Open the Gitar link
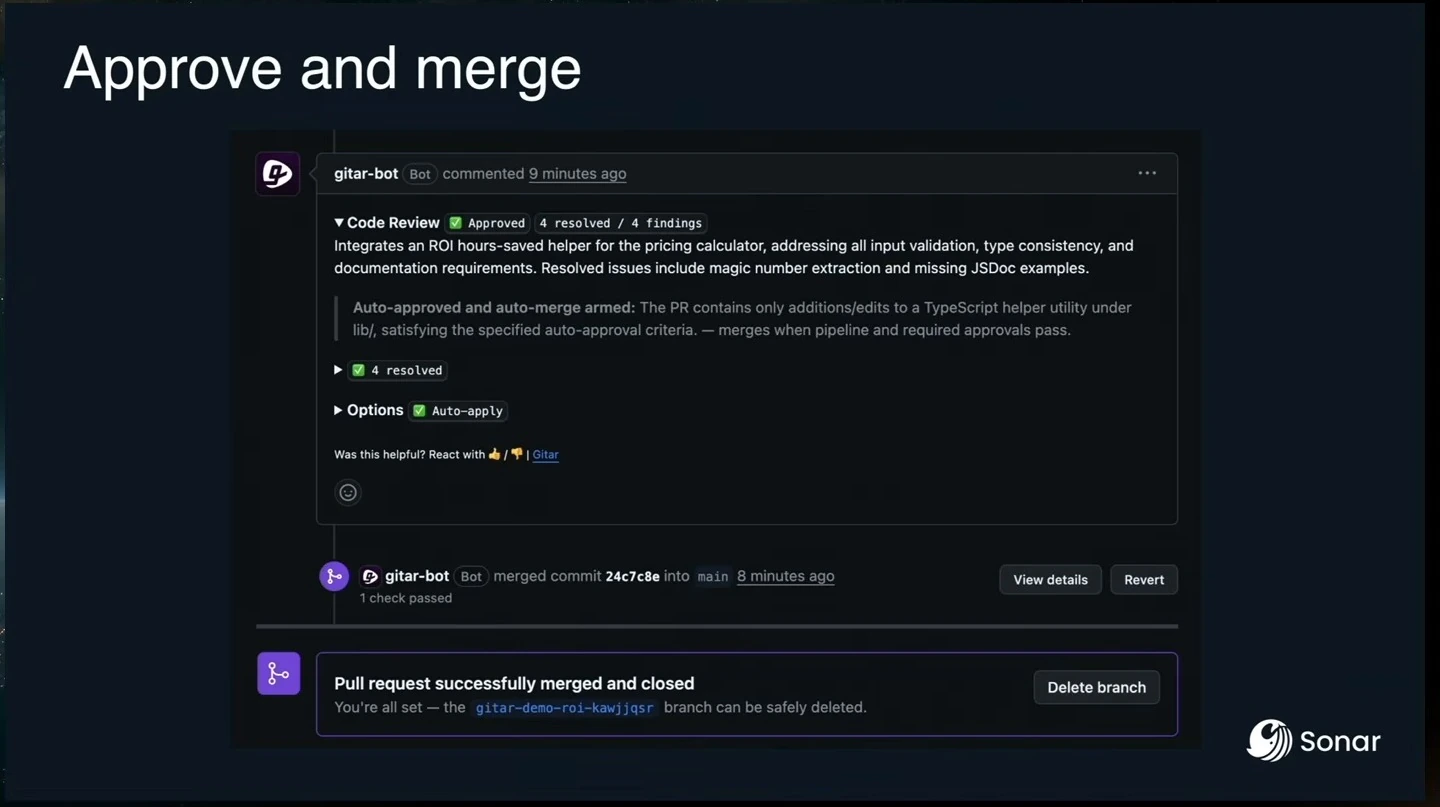Image resolution: width=1440 pixels, height=807 pixels. pos(545,454)
